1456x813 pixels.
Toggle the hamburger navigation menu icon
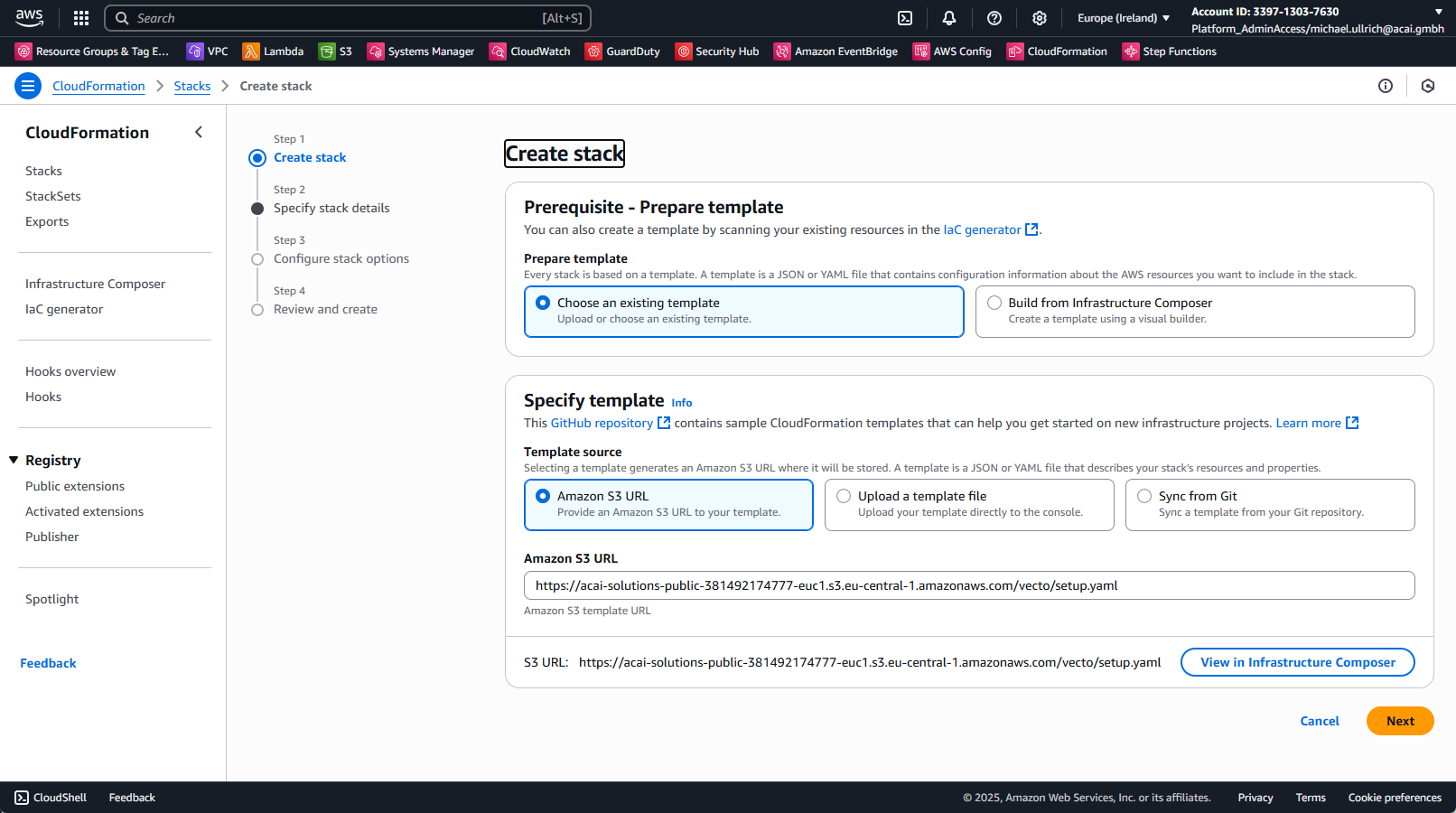pyautogui.click(x=28, y=86)
